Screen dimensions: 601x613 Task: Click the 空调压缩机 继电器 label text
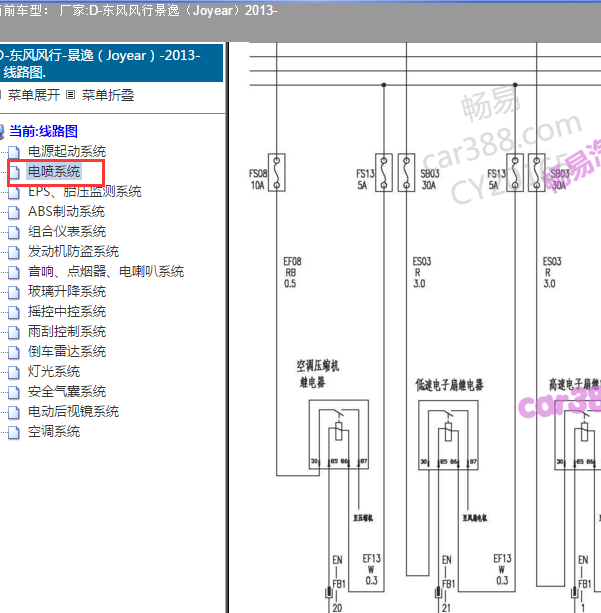(x=317, y=374)
